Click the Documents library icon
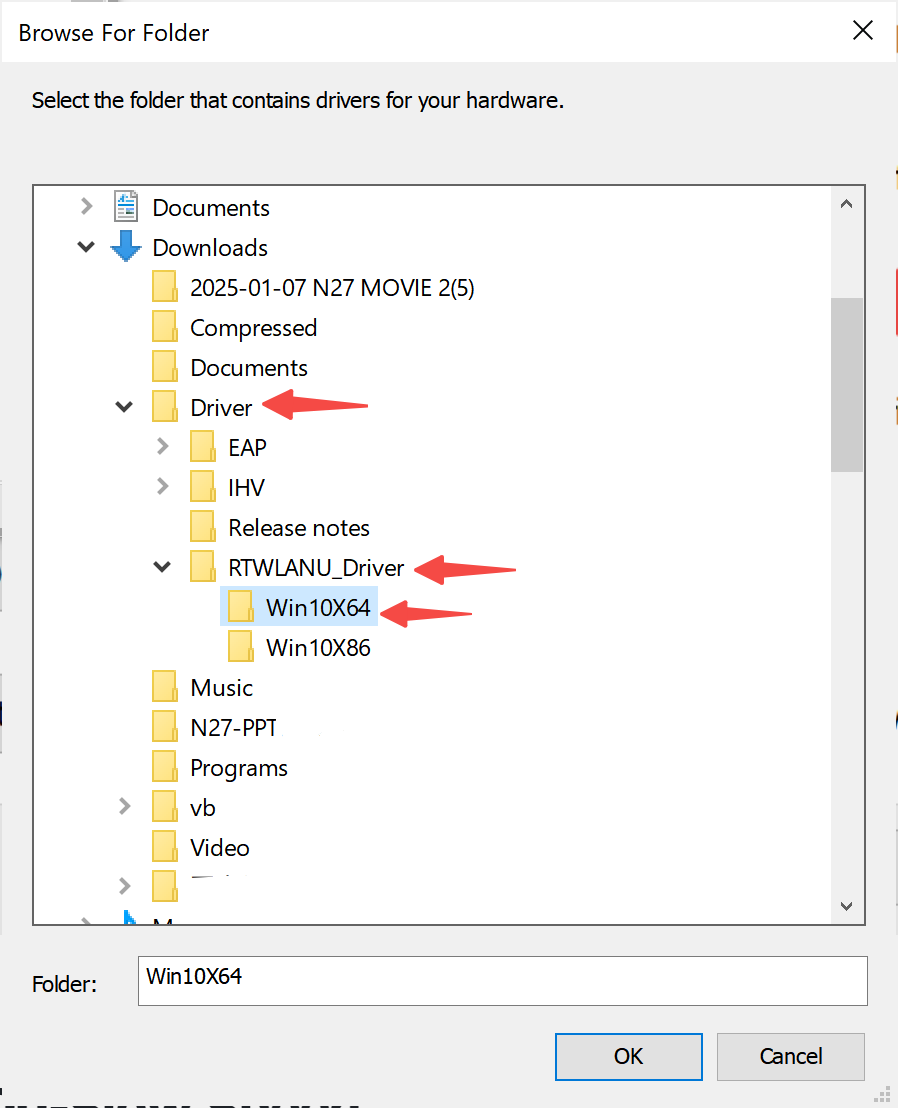The height and width of the screenshot is (1108, 898). [x=126, y=207]
